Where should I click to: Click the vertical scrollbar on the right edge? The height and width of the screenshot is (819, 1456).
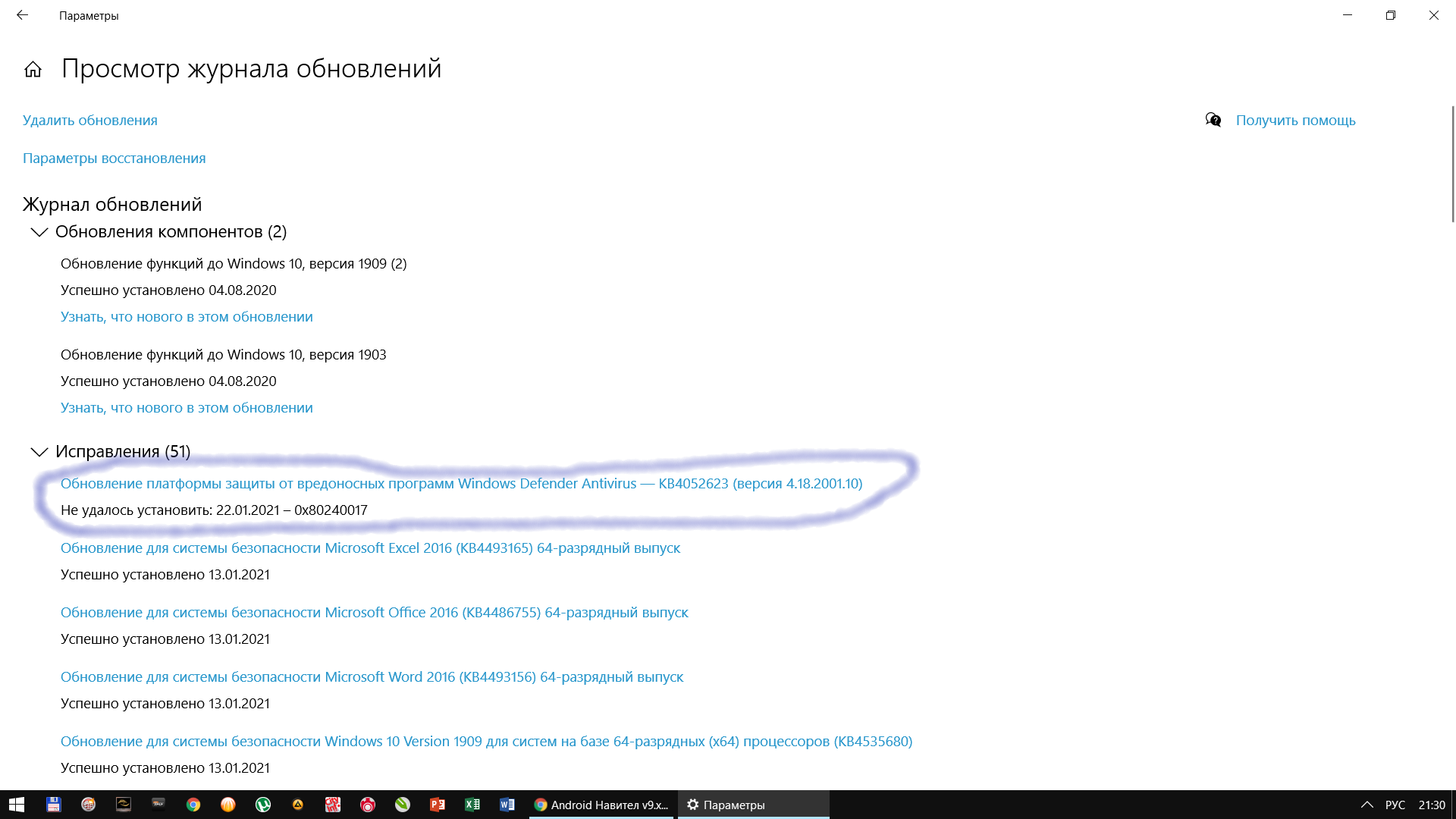click(x=1452, y=163)
